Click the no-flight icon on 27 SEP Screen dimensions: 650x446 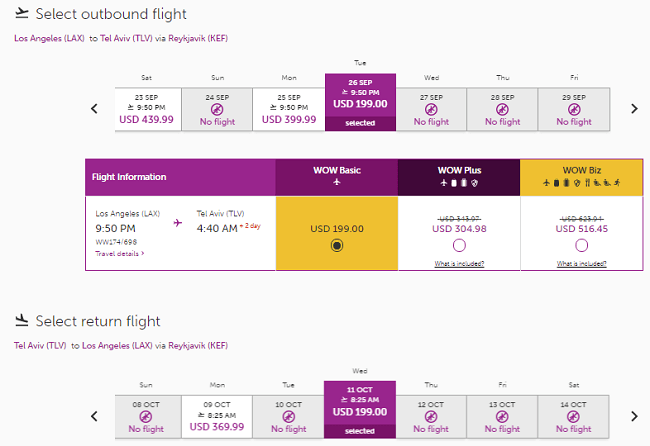431,109
